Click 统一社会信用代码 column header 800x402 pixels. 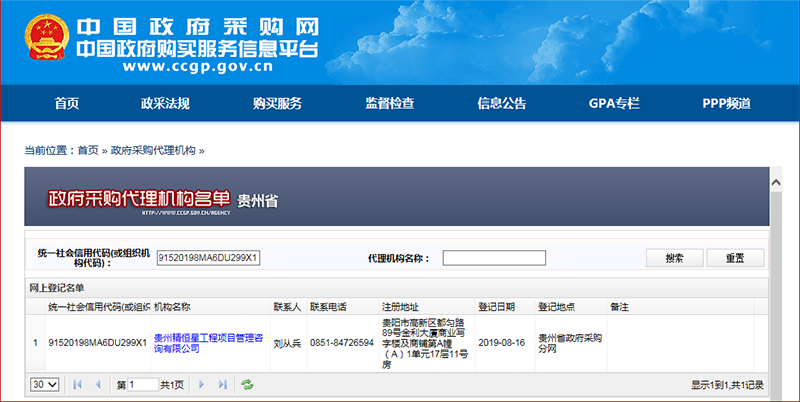[99, 307]
